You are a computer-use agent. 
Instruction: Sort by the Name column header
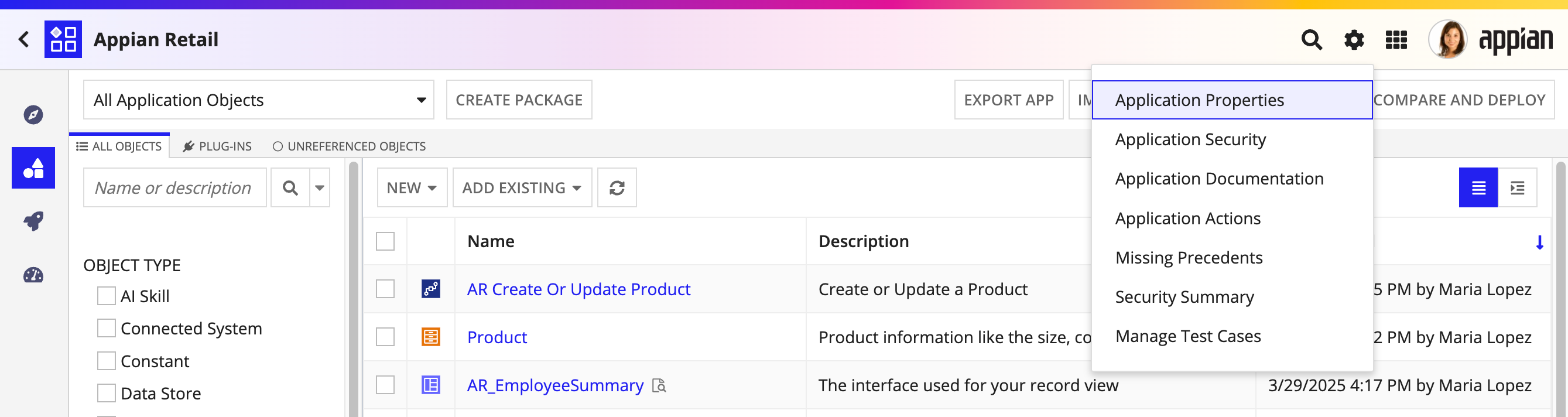pyautogui.click(x=491, y=241)
